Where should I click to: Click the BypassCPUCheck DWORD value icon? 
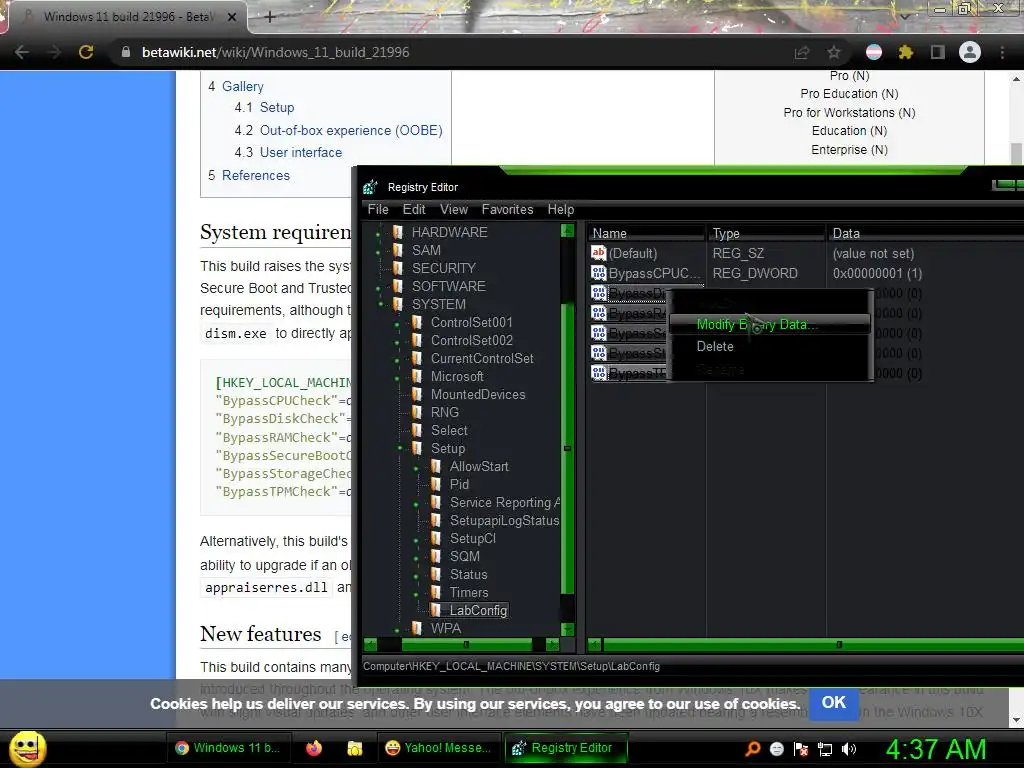598,273
